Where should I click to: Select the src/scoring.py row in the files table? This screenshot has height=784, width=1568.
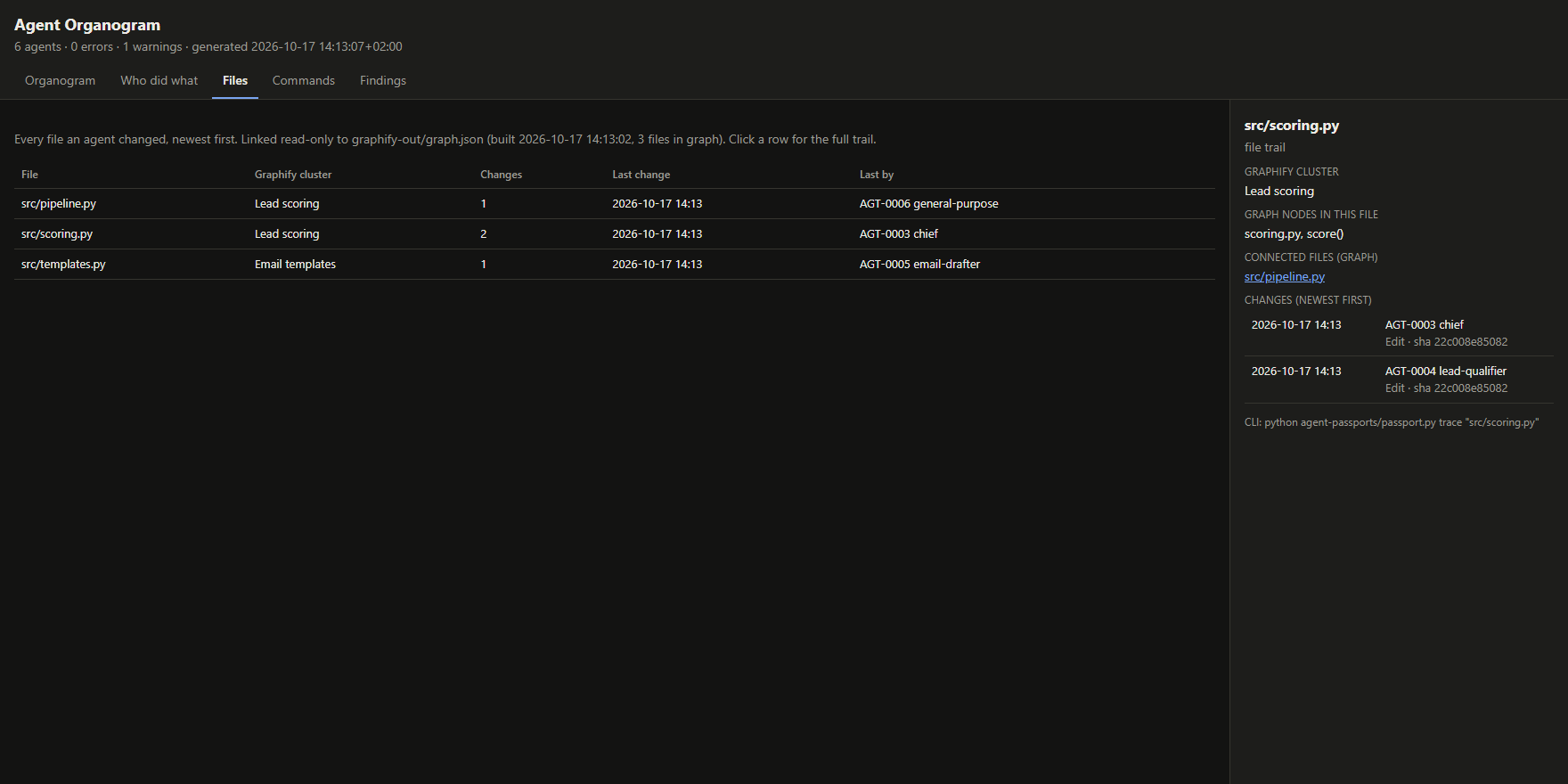pyautogui.click(x=615, y=234)
